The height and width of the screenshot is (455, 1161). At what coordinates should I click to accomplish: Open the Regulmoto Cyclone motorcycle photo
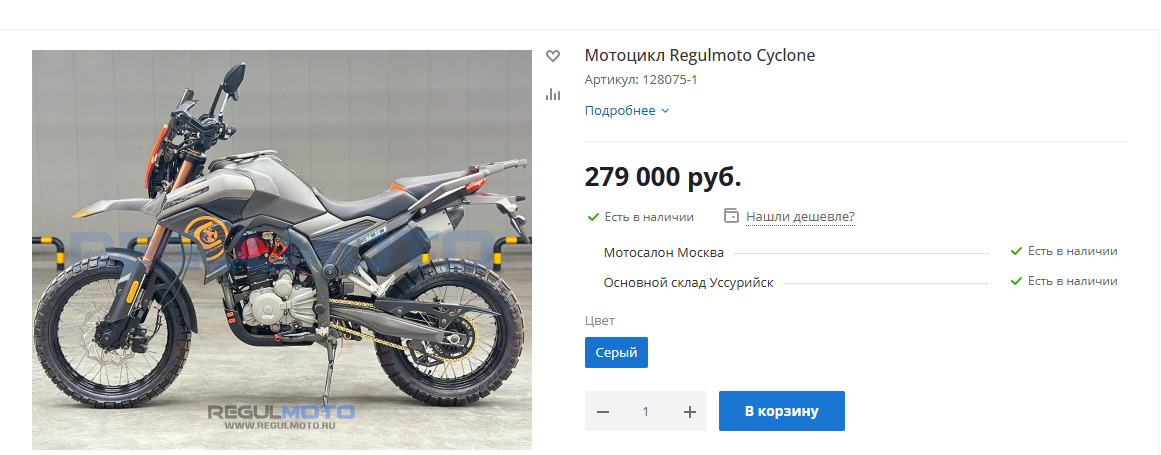coord(281,250)
